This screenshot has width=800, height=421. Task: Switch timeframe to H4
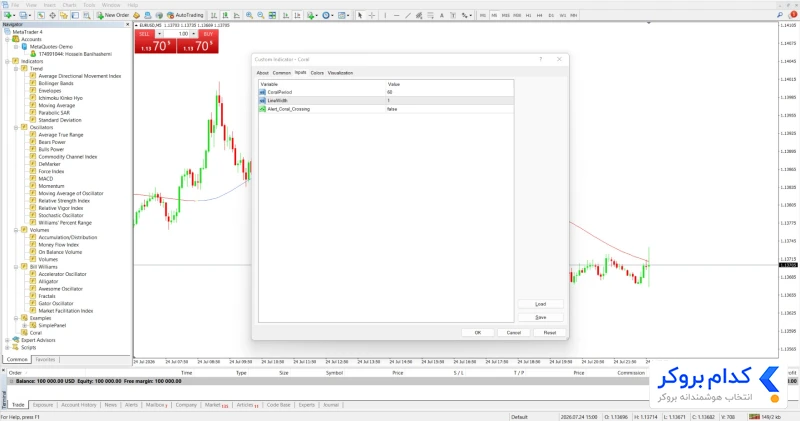pyautogui.click(x=539, y=15)
